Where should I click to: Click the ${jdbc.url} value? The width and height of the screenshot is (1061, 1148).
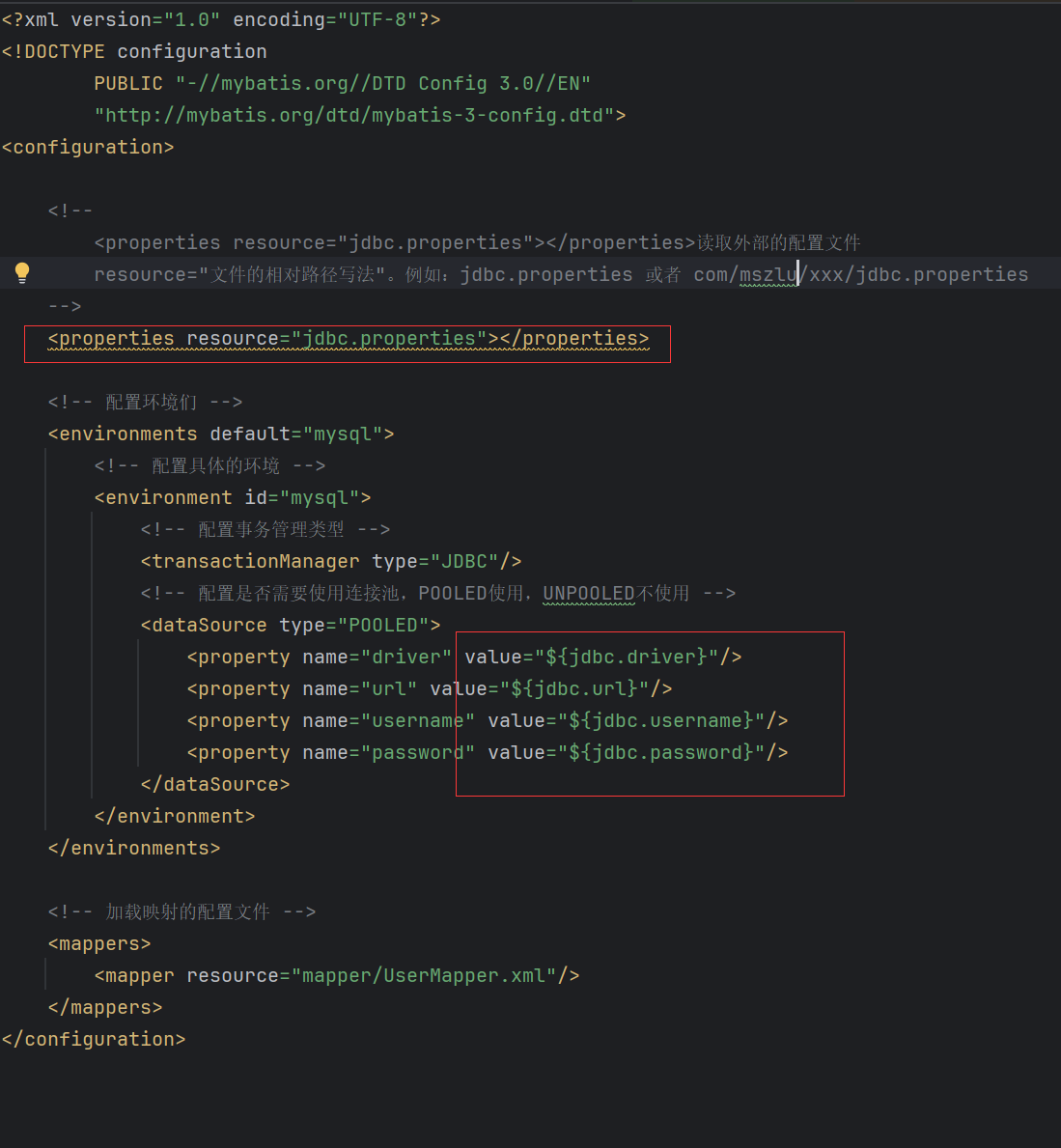(x=574, y=689)
